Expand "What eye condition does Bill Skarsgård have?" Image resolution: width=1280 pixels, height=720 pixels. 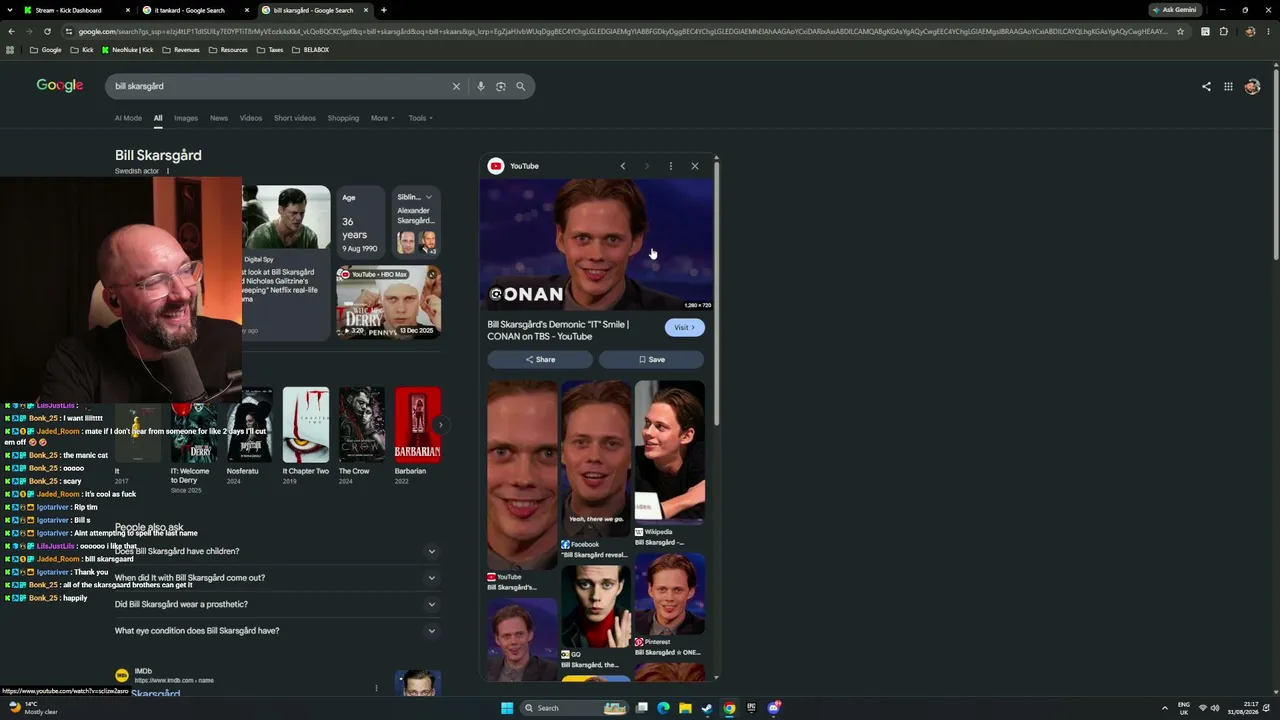[277, 631]
